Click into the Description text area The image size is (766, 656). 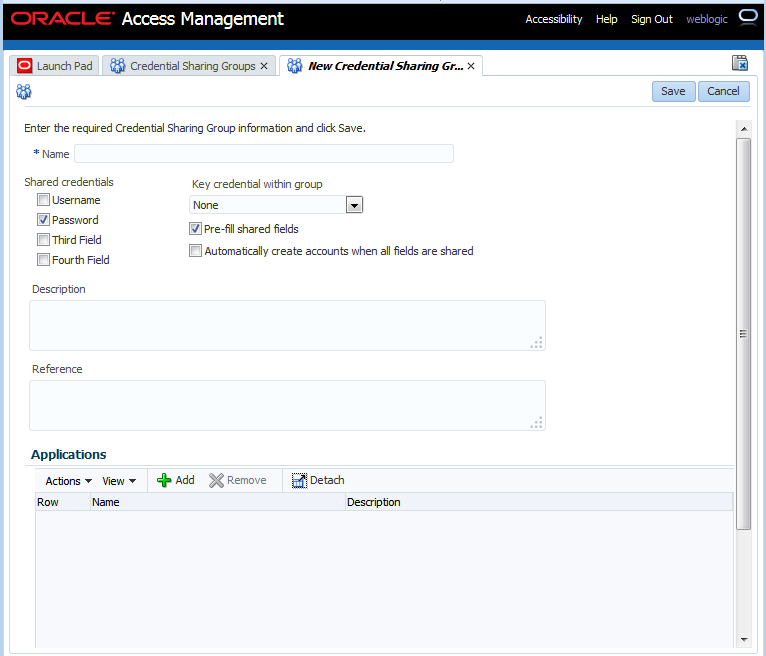click(287, 325)
